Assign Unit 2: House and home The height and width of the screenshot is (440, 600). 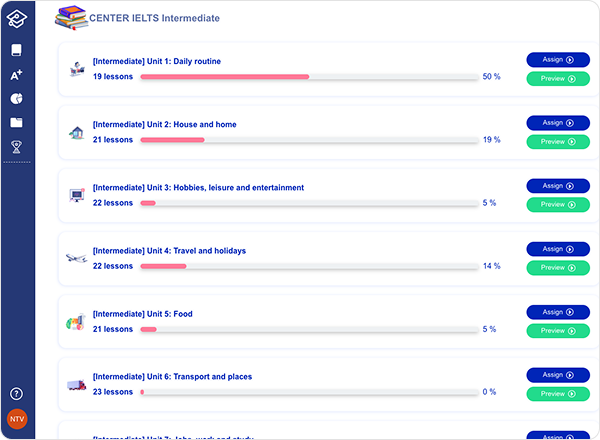click(557, 123)
